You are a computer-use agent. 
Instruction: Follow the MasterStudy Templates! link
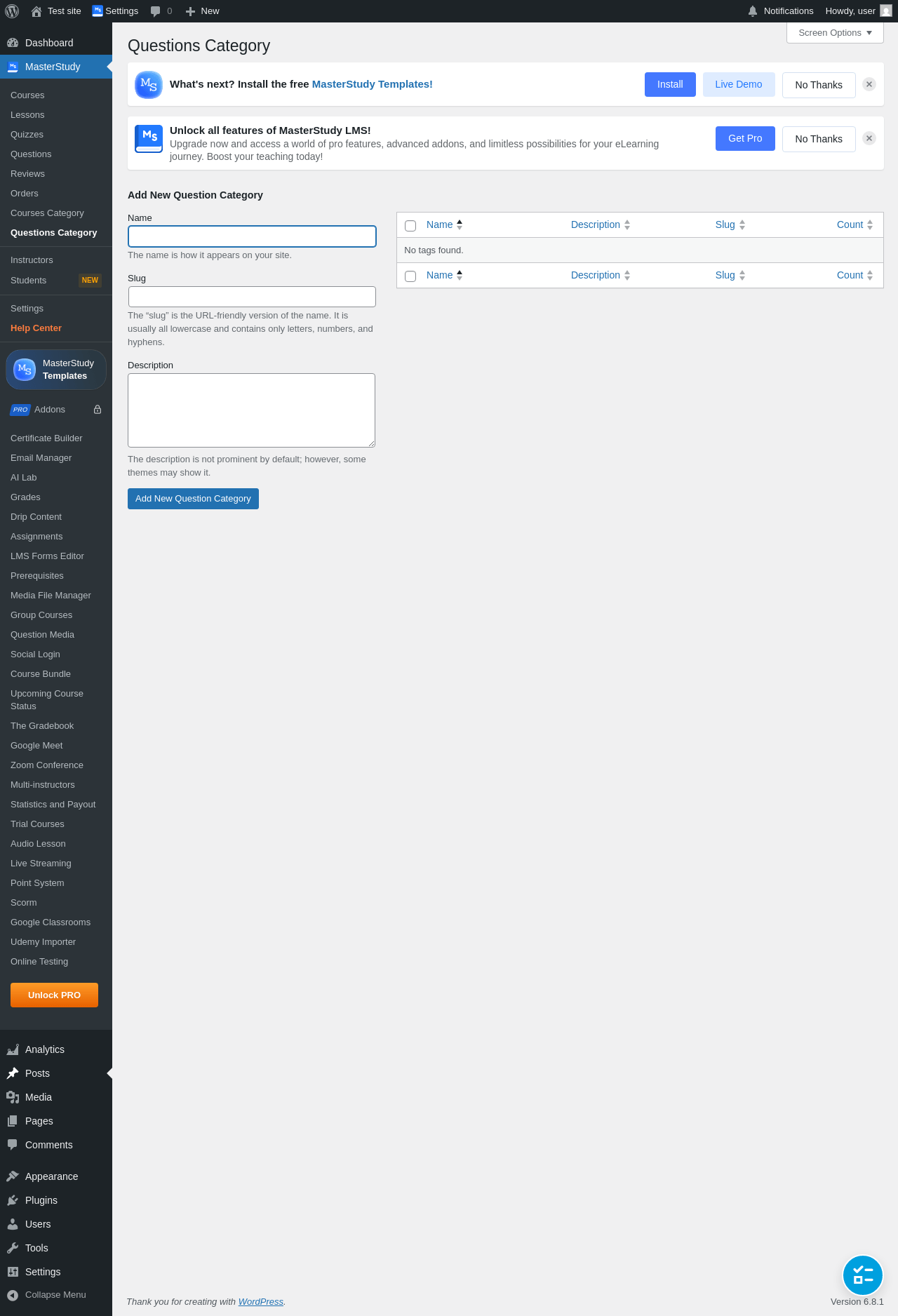(372, 84)
